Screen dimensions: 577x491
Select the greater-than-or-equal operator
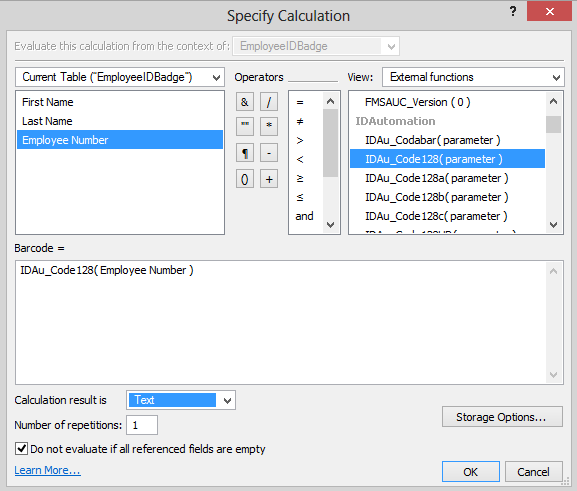[300, 178]
